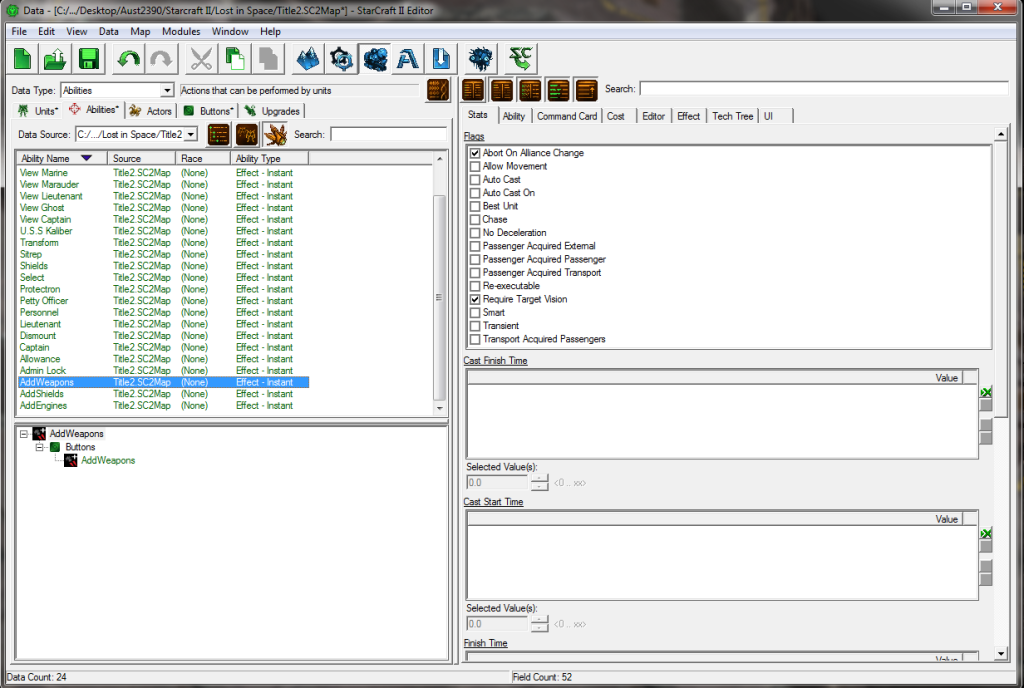
Task: Collapse the Buttons tree node
Action: click(x=39, y=447)
